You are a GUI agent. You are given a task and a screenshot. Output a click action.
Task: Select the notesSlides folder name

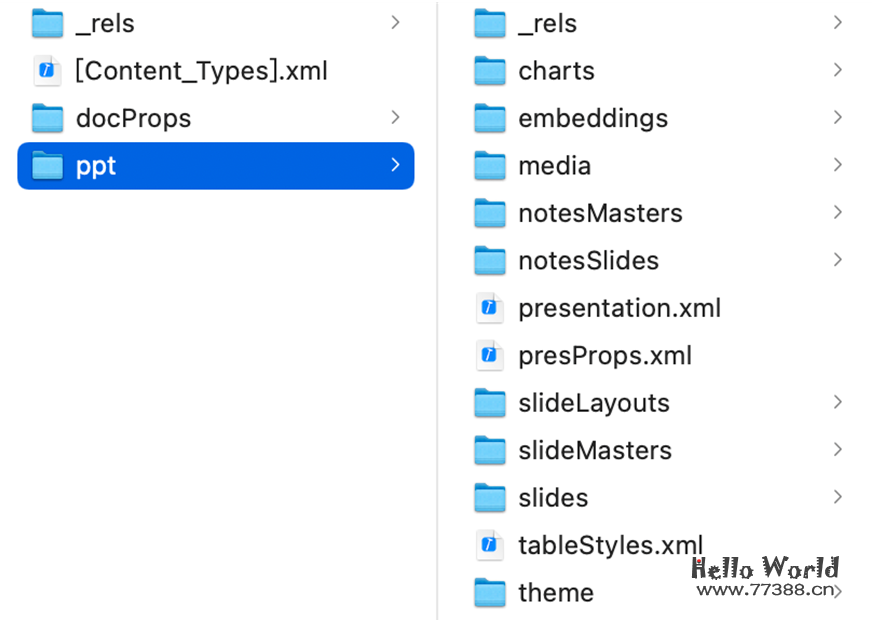(x=588, y=260)
